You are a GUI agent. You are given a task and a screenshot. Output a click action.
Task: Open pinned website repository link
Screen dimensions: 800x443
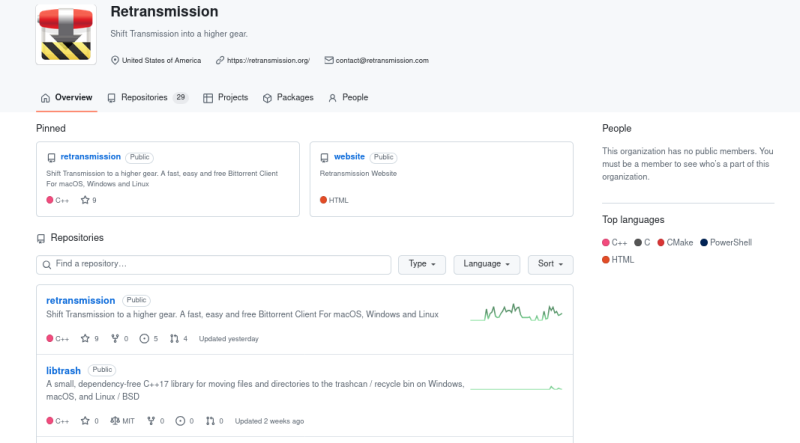[x=349, y=157]
